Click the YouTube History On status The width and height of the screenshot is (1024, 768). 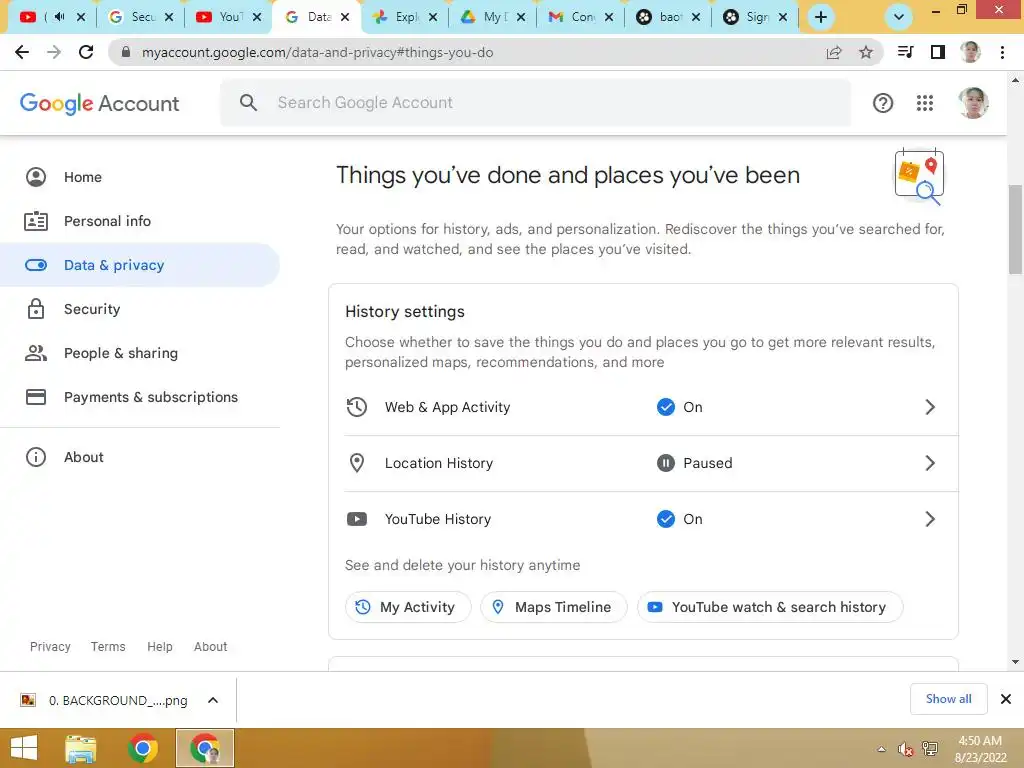pyautogui.click(x=679, y=520)
